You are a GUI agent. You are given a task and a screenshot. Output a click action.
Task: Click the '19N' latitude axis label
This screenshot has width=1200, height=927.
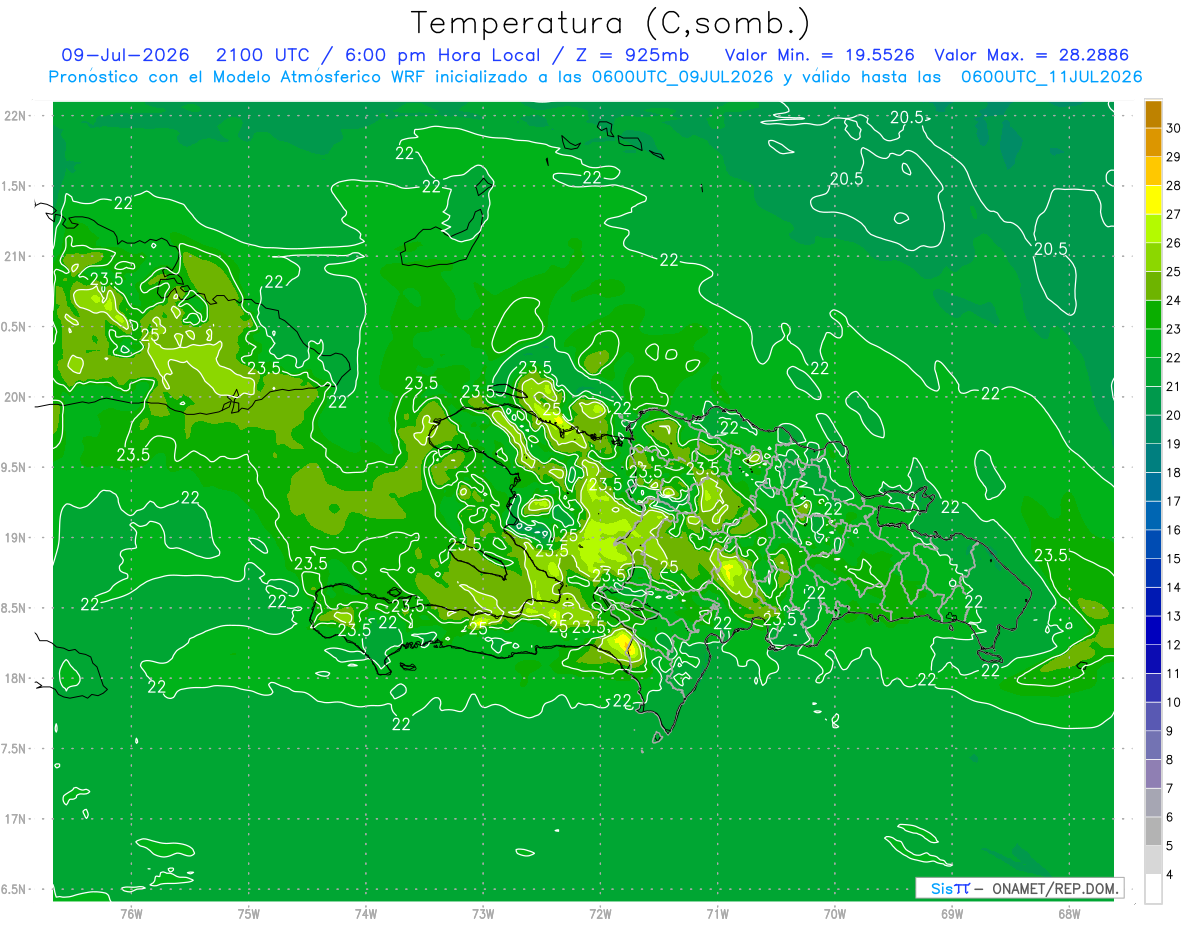click(14, 538)
